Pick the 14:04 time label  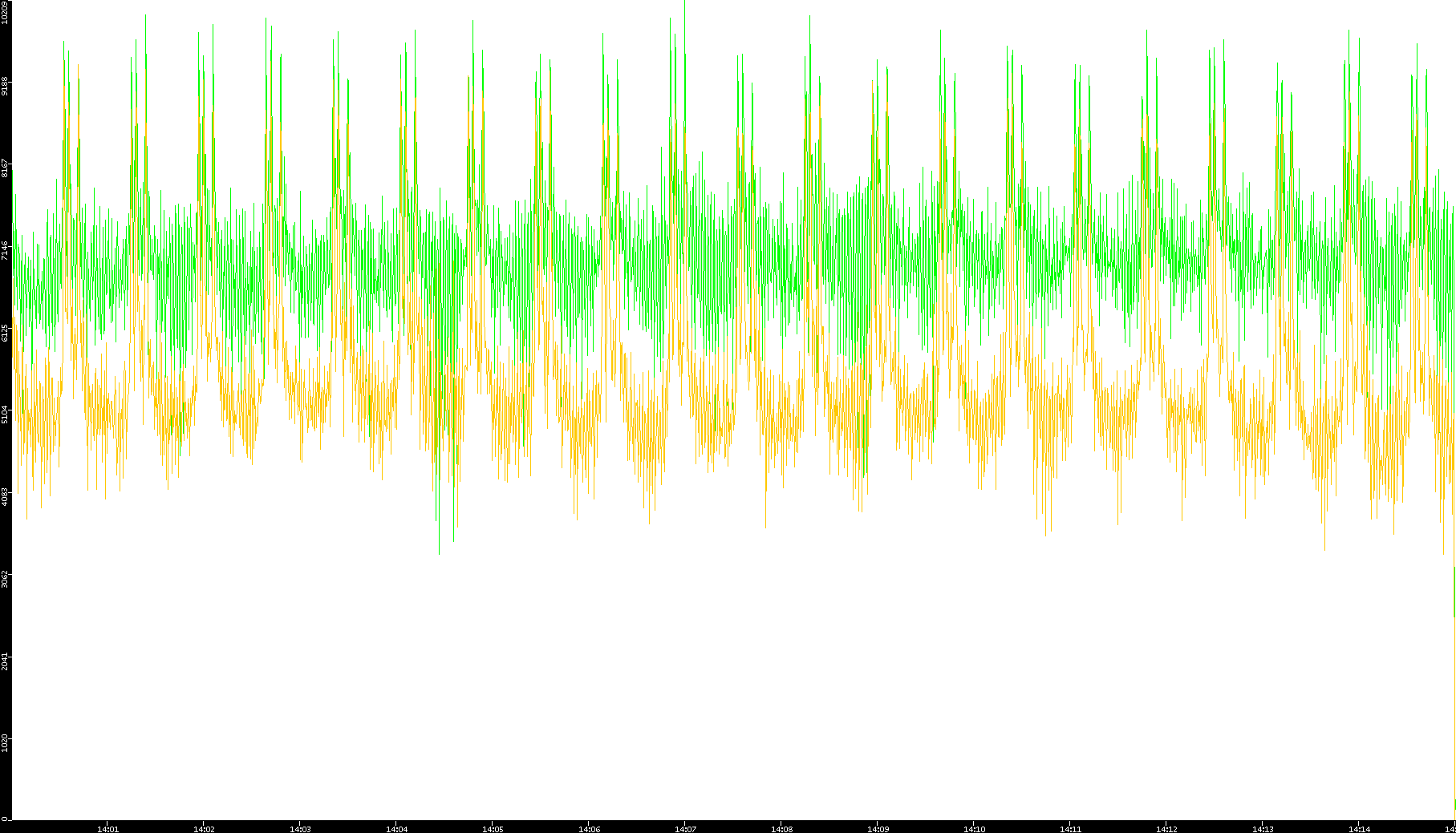(x=396, y=829)
